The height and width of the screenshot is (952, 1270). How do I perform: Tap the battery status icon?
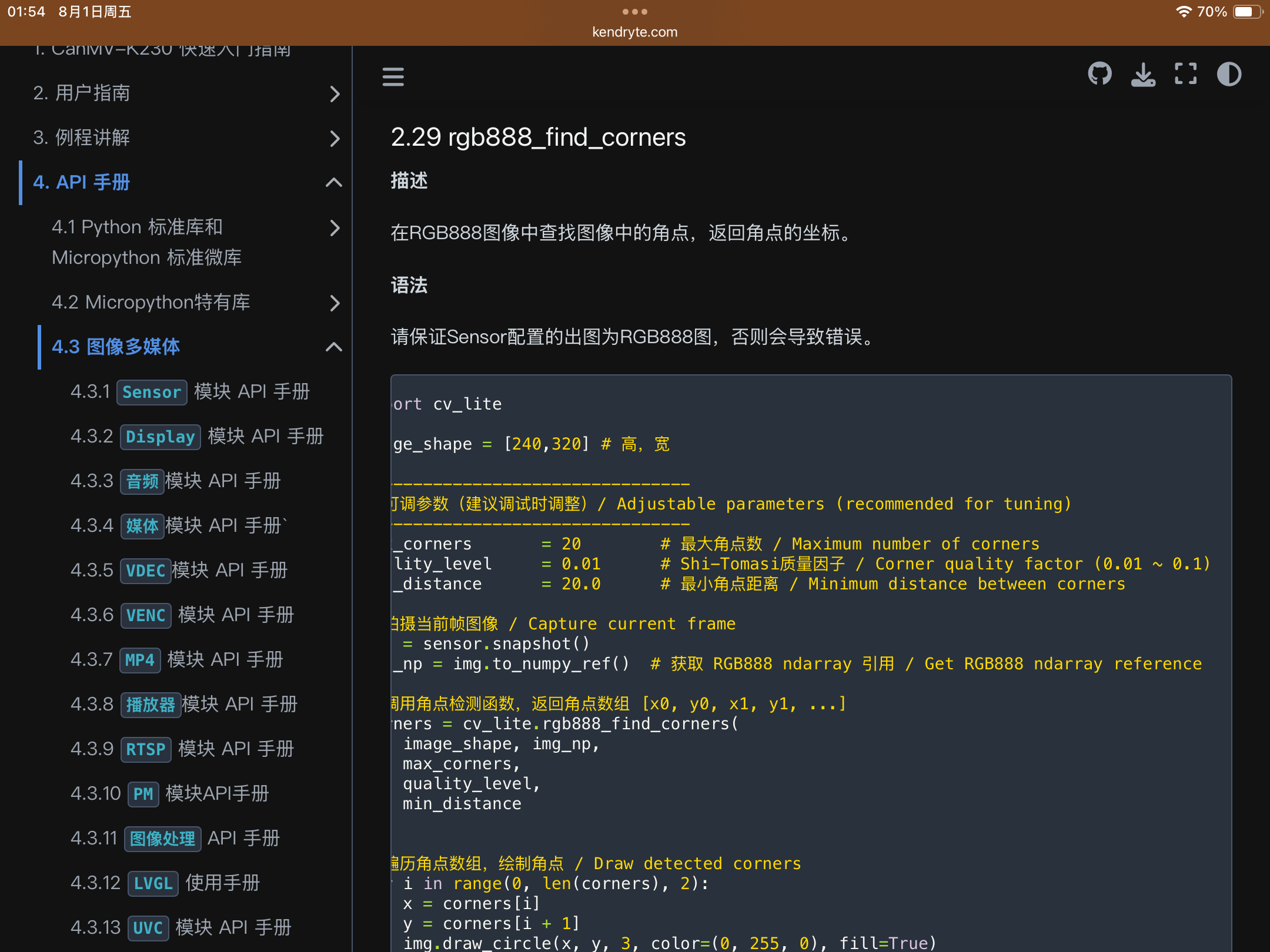1248,12
